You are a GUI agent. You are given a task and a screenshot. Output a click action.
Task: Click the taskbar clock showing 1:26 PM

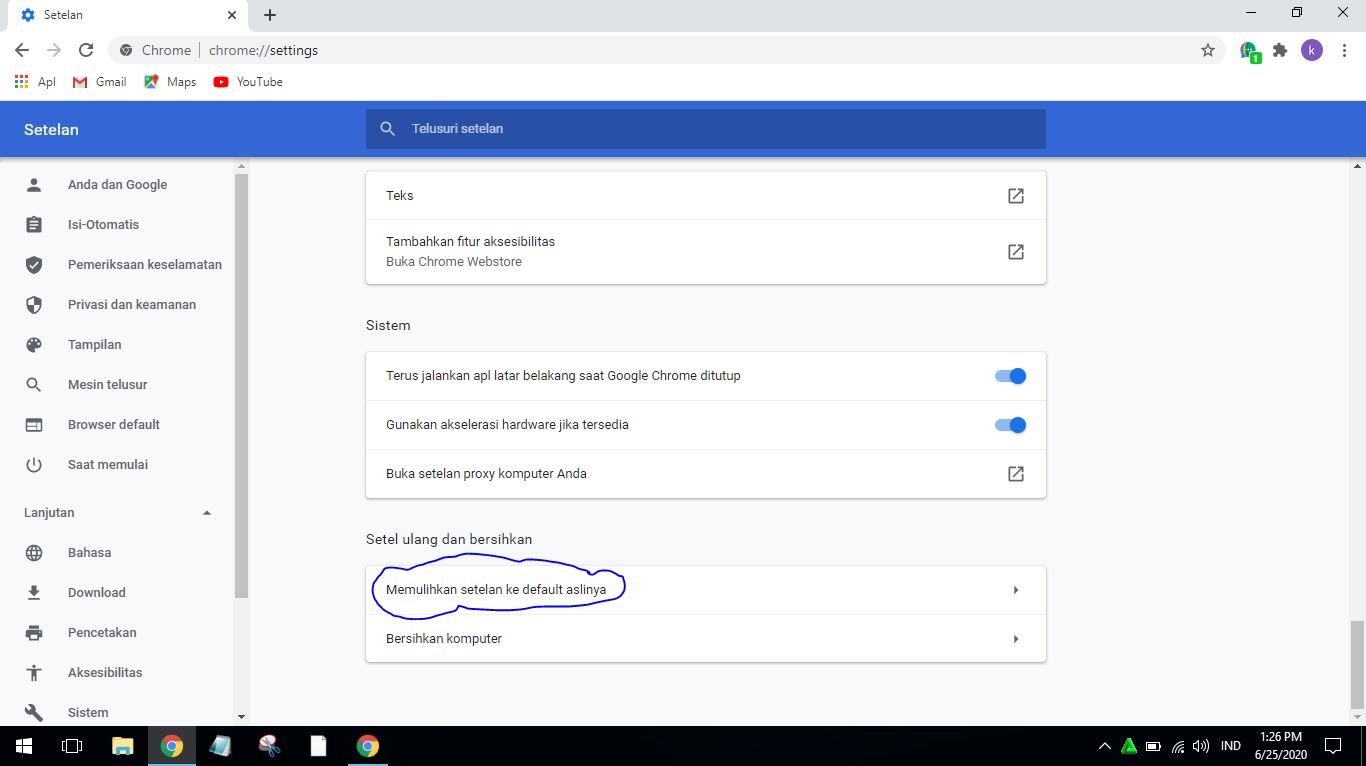(x=1281, y=746)
